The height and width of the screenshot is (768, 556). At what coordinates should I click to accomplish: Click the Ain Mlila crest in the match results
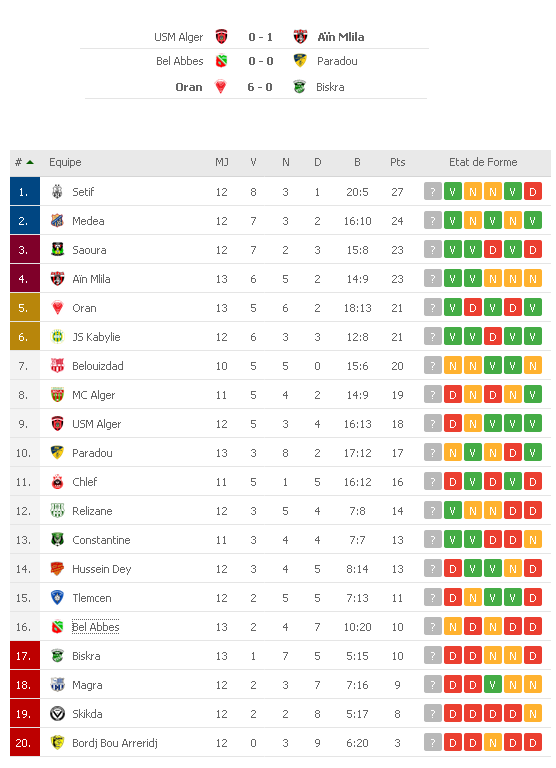pos(300,37)
